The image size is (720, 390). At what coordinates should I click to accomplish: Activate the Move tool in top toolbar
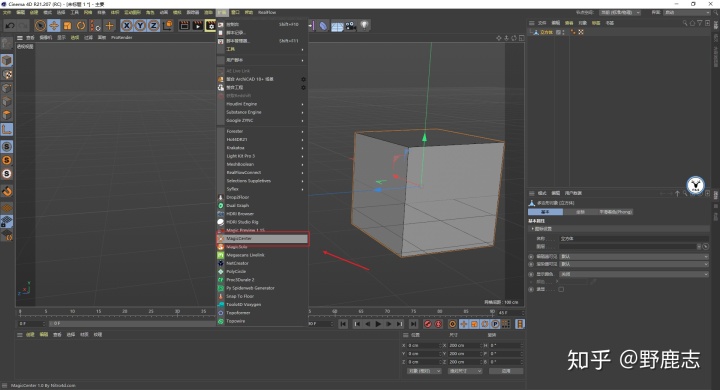54,26
